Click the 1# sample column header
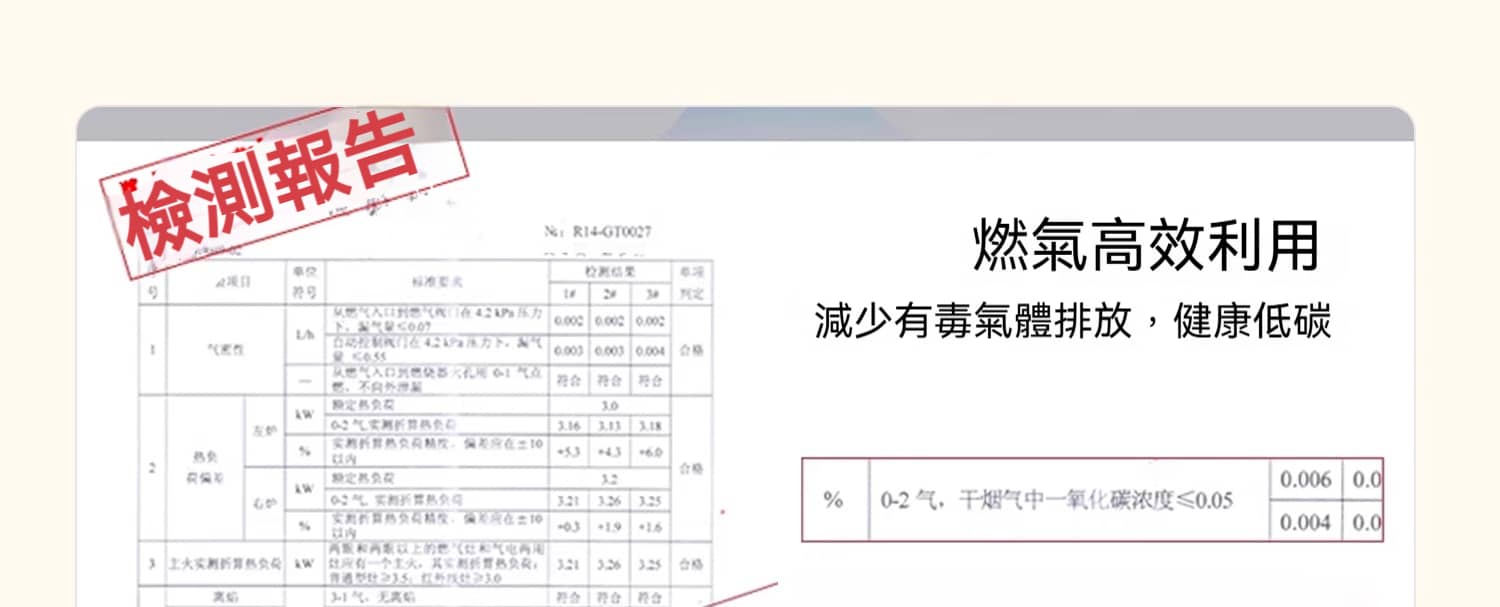This screenshot has width=1500, height=607. (568, 294)
